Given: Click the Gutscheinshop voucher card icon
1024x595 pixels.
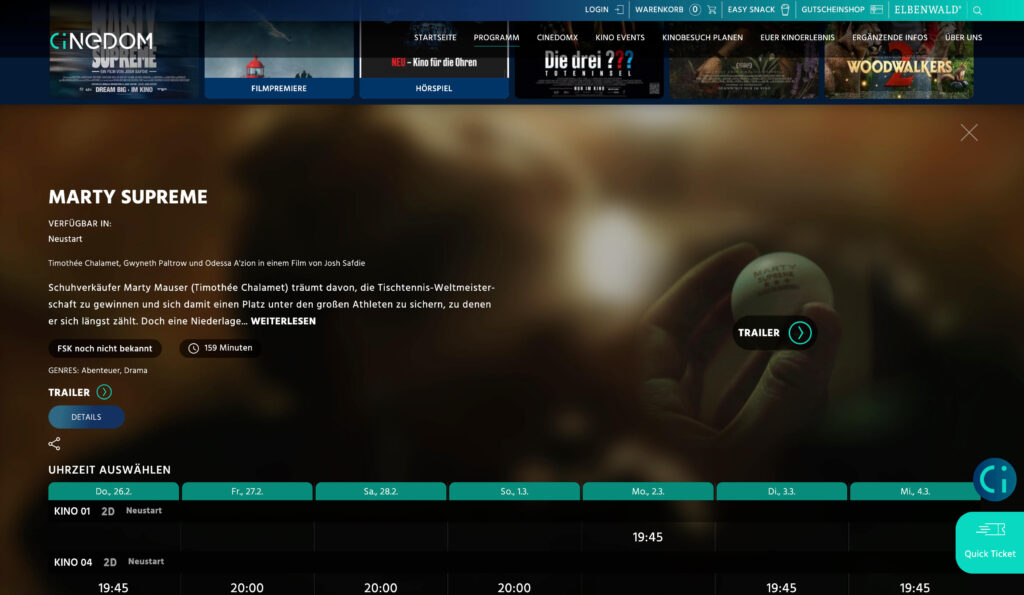Looking at the screenshot, I should 876,10.
